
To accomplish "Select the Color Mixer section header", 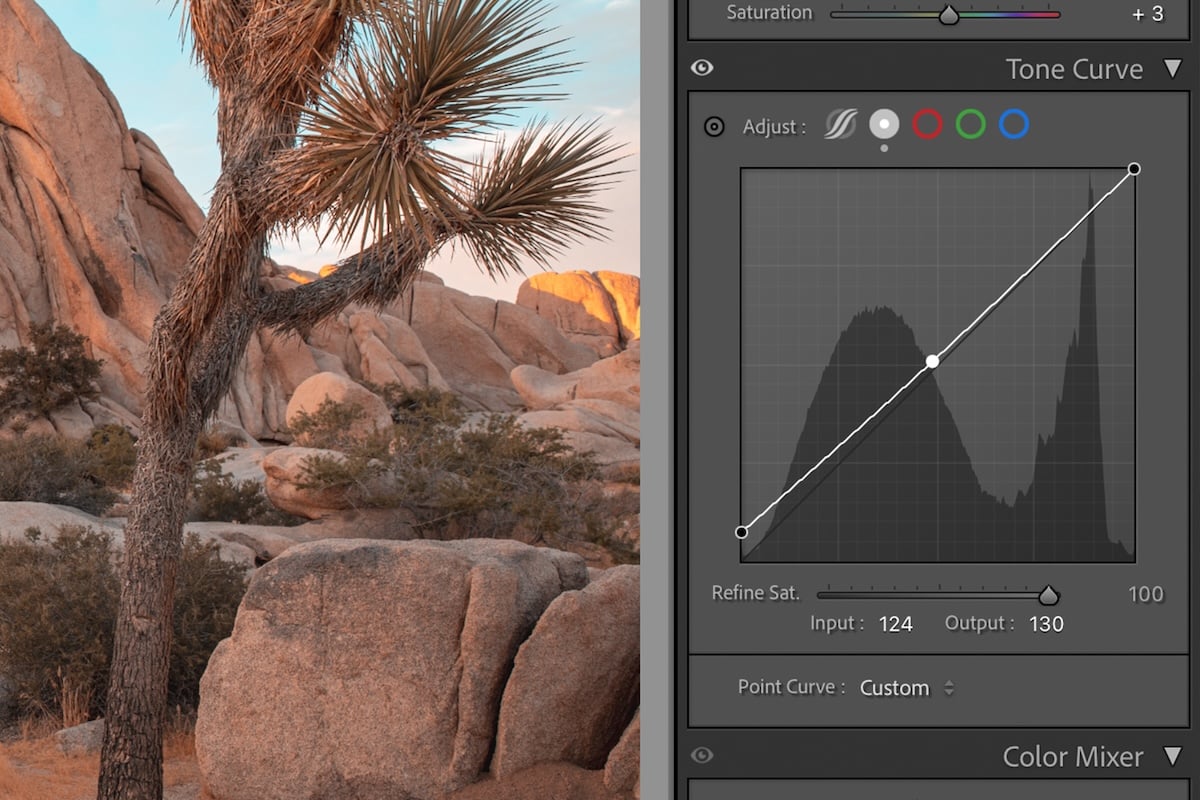I will click(1072, 757).
